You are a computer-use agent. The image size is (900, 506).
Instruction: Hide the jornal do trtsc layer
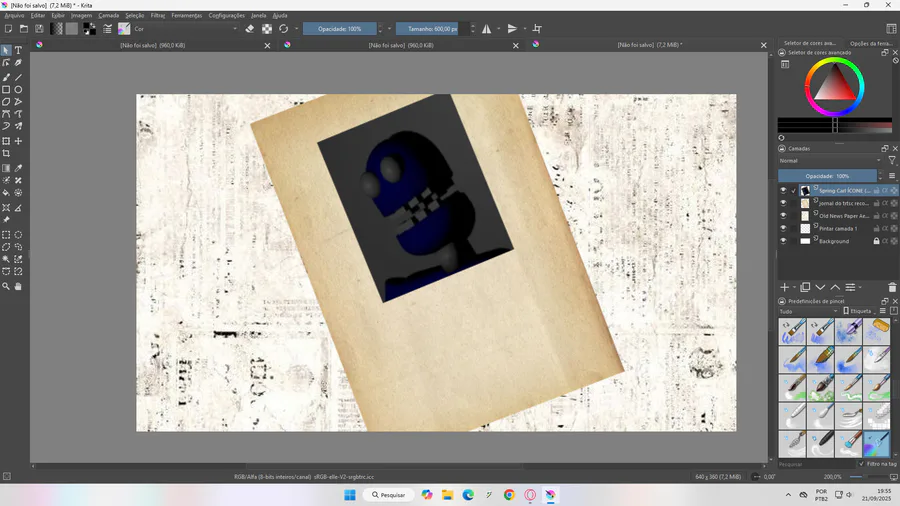click(783, 203)
